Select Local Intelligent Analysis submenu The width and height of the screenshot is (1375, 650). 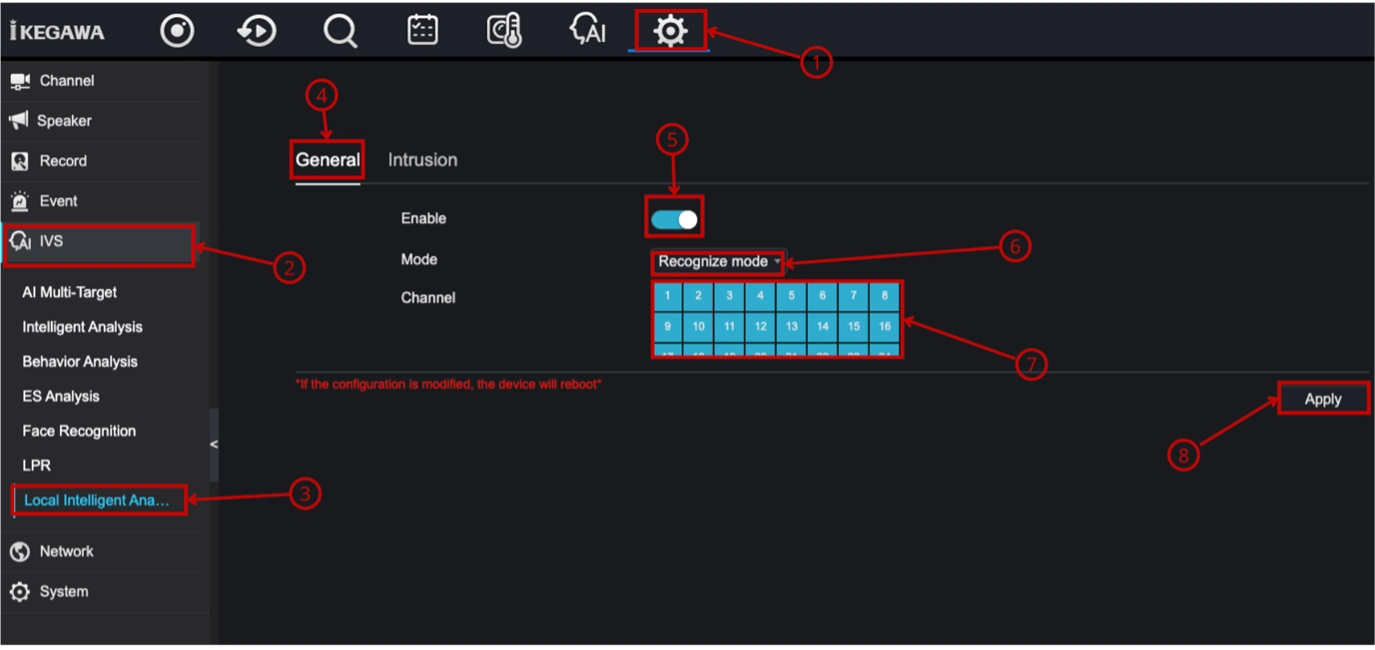coord(97,500)
